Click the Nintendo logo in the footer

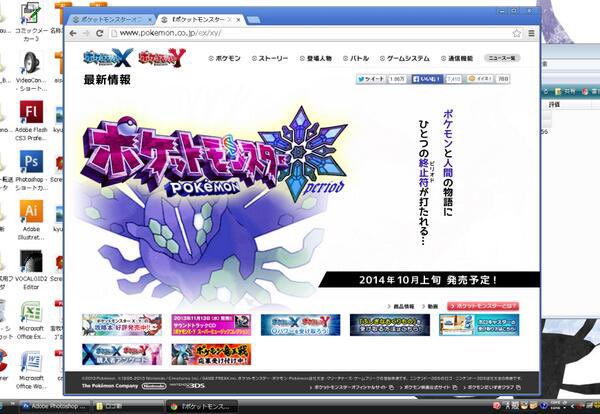[x=154, y=386]
